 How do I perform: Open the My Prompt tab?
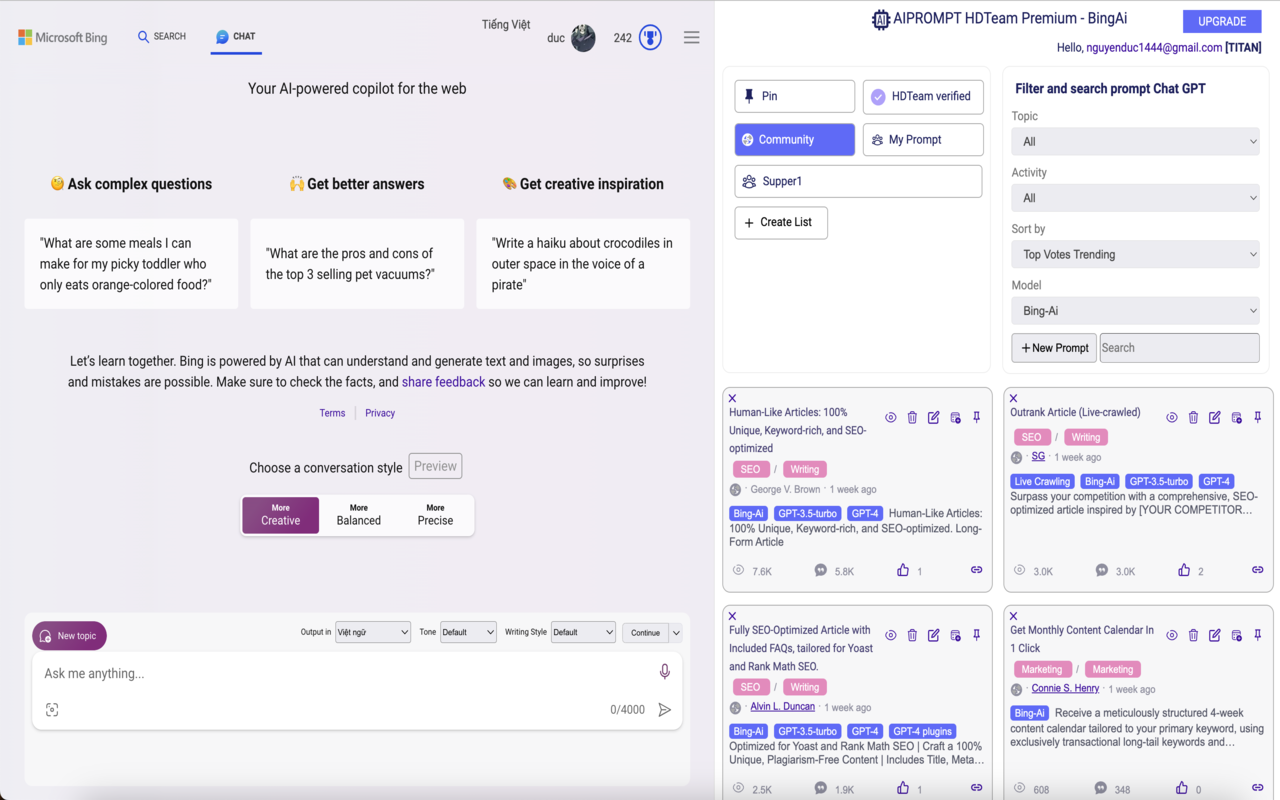point(923,140)
